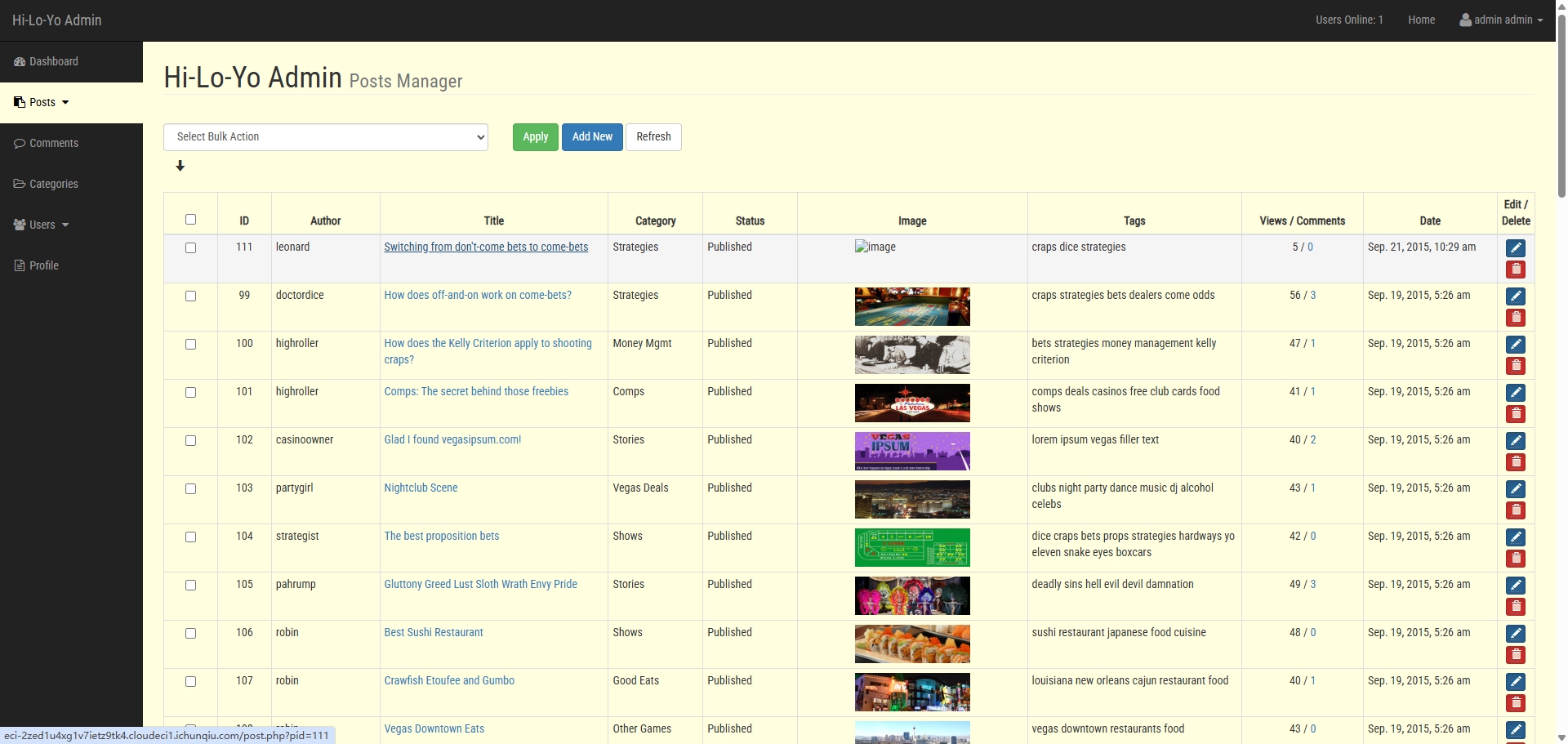Open the Posts sidebar menu
Viewport: 1568px width, 744px height.
[42, 103]
